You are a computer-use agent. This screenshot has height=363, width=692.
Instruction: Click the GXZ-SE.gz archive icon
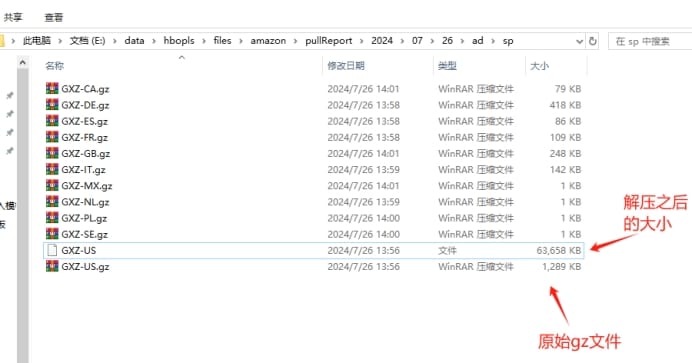click(x=52, y=234)
